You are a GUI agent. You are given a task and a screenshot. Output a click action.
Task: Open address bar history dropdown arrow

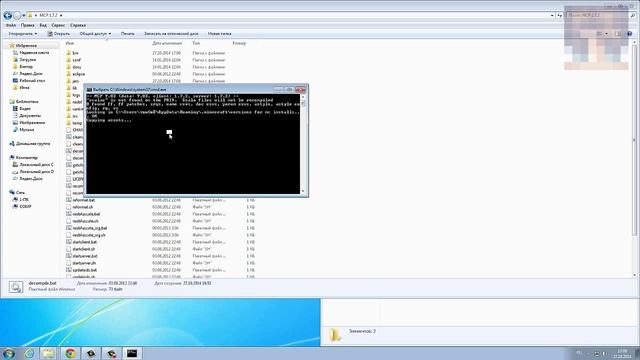click(x=552, y=16)
